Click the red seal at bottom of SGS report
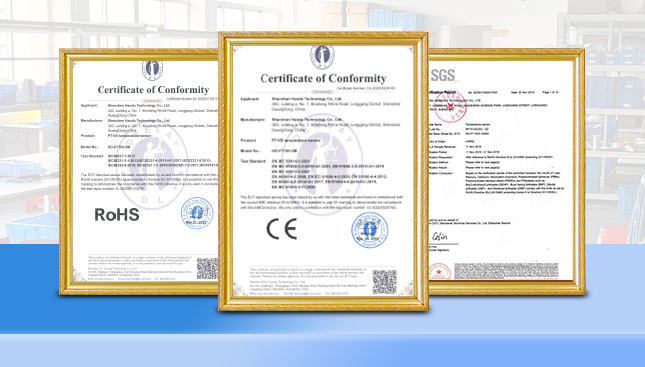The width and height of the screenshot is (645, 367). 440,273
